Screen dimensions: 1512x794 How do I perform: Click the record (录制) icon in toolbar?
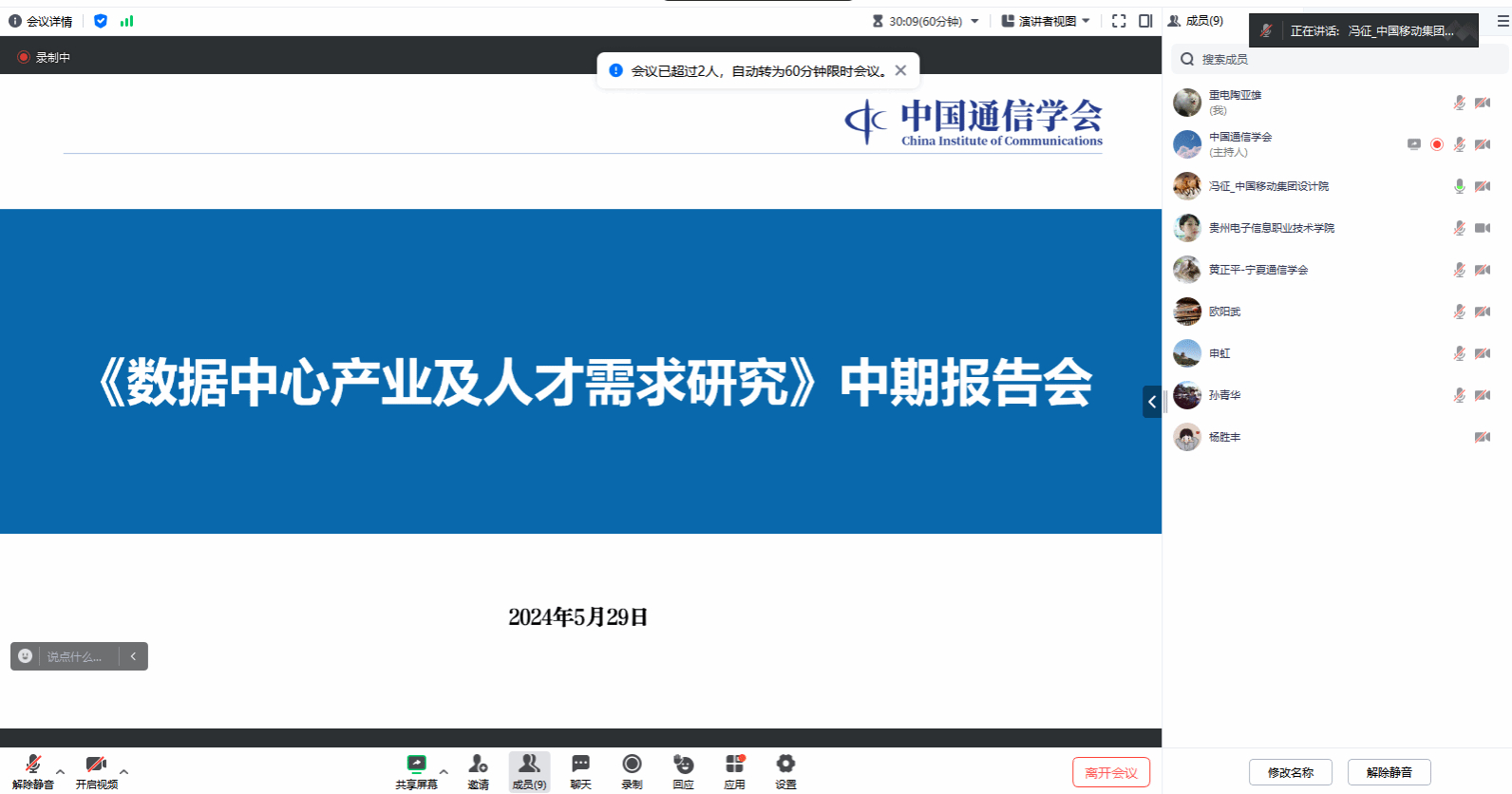click(x=632, y=765)
